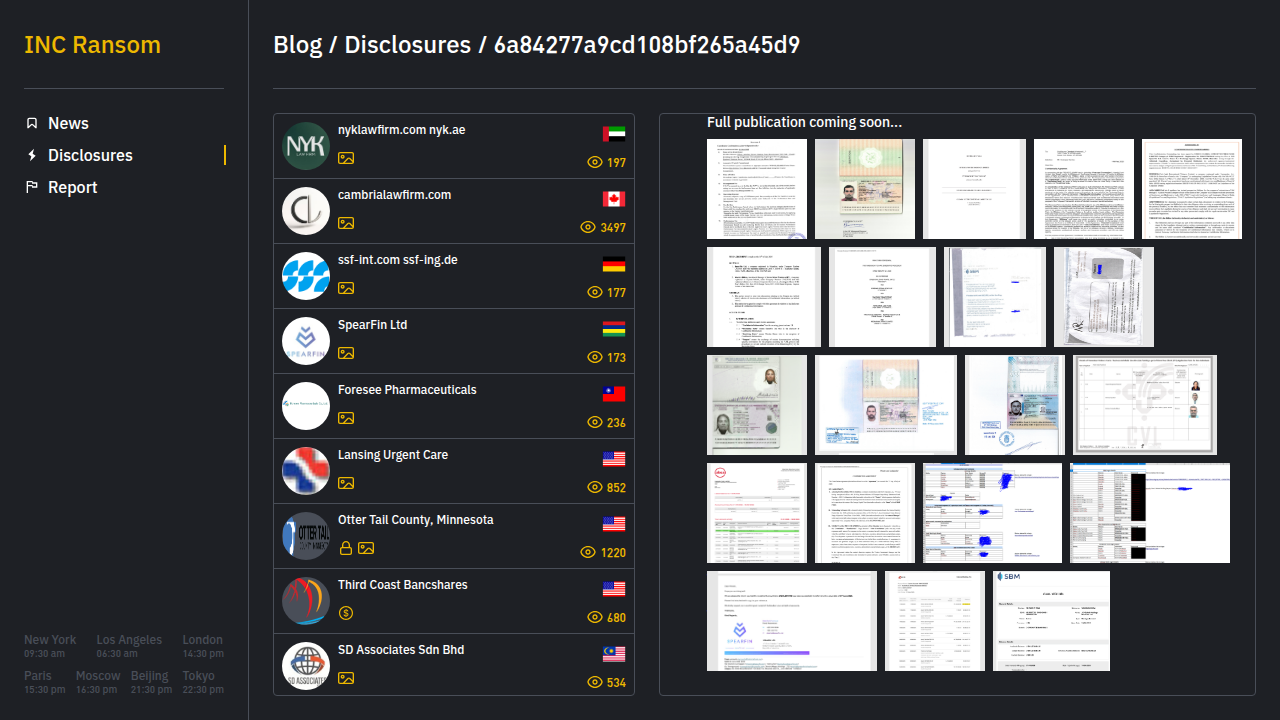Viewport: 1280px width, 720px height.
Task: Click the SpearFin Ltd logo in list
Action: [306, 341]
